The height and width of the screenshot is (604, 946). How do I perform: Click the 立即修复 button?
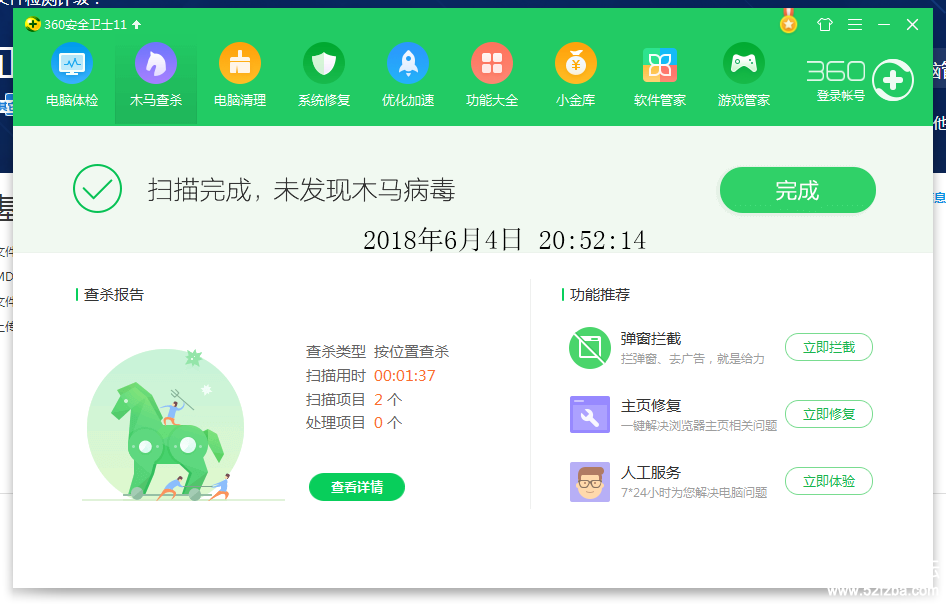pos(829,415)
